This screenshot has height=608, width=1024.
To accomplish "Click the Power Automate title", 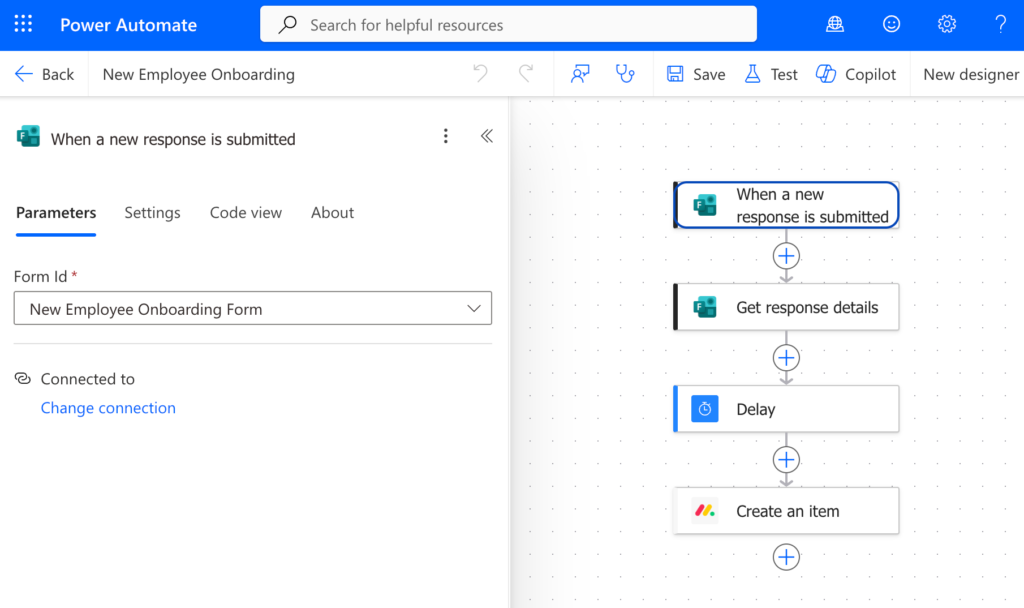I will (129, 25).
